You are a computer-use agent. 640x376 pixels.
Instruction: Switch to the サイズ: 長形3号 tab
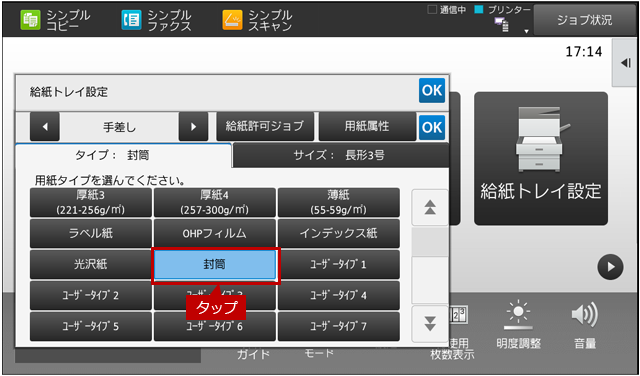click(x=340, y=156)
